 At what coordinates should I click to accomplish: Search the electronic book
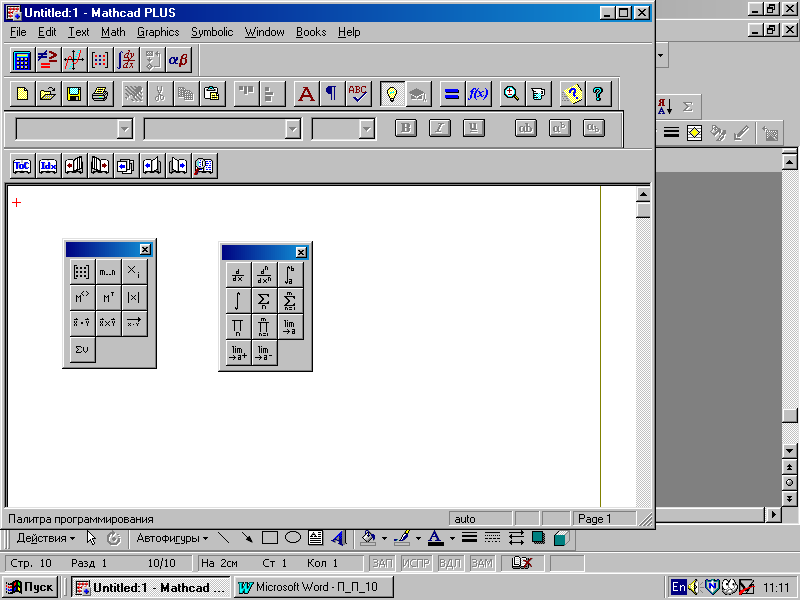204,166
